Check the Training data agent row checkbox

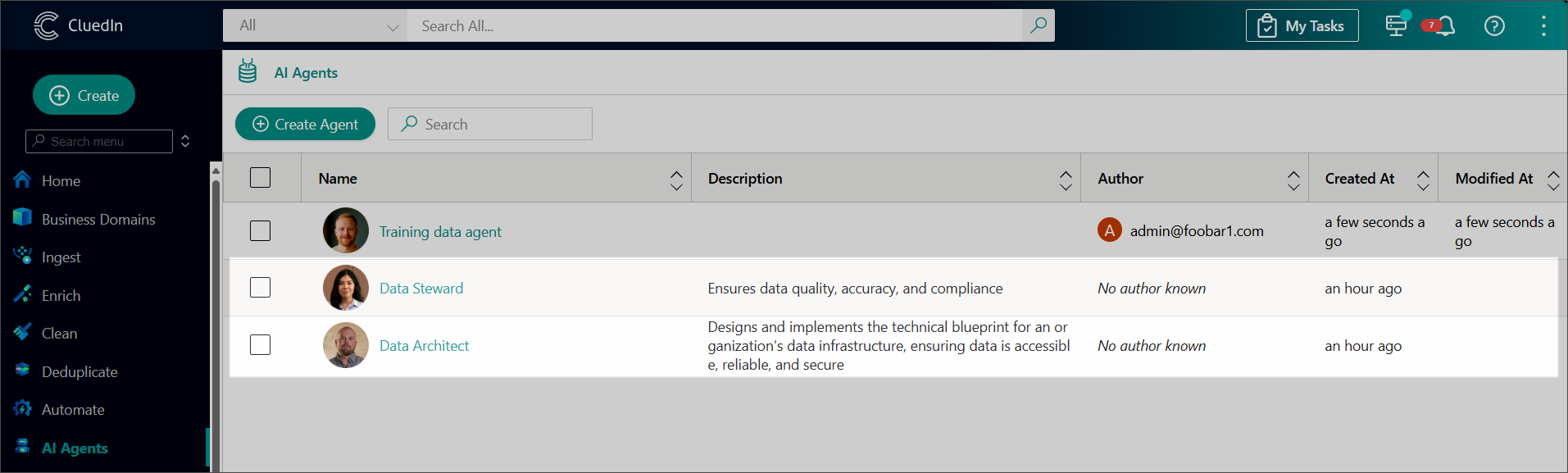click(x=260, y=231)
